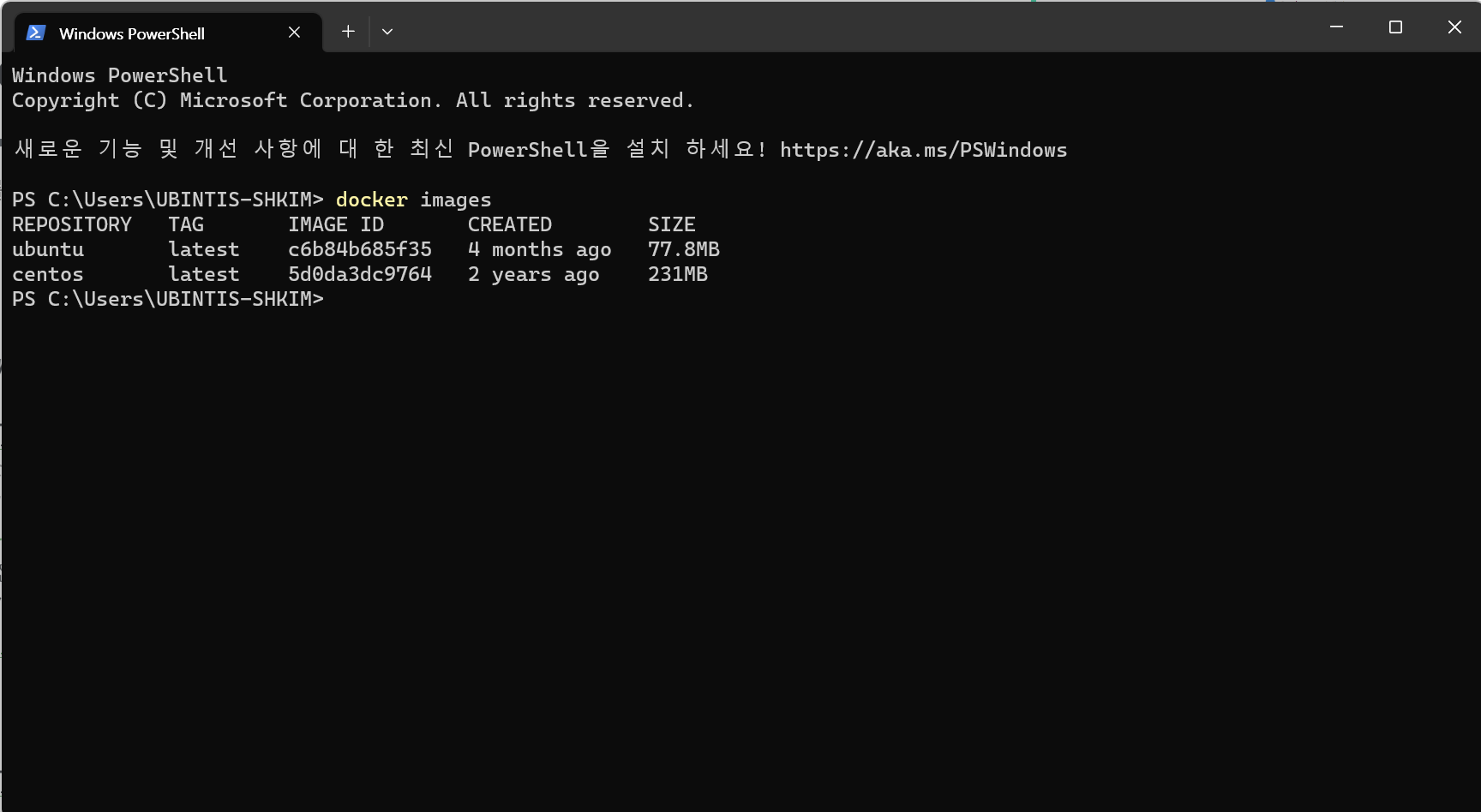
Task: Close the terminal window
Action: (1454, 27)
